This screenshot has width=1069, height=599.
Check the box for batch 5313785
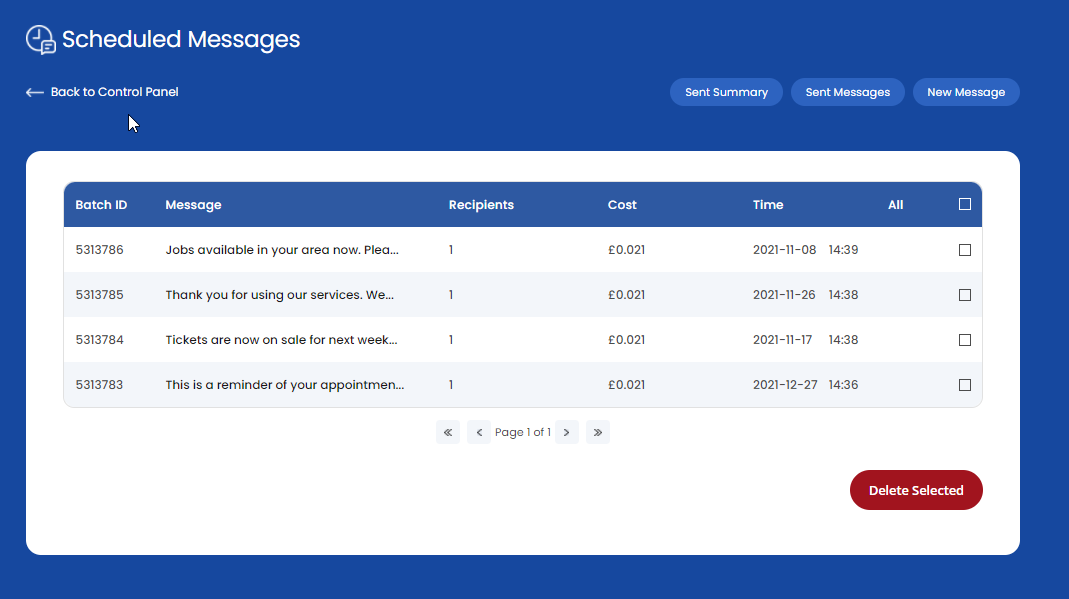click(x=965, y=295)
